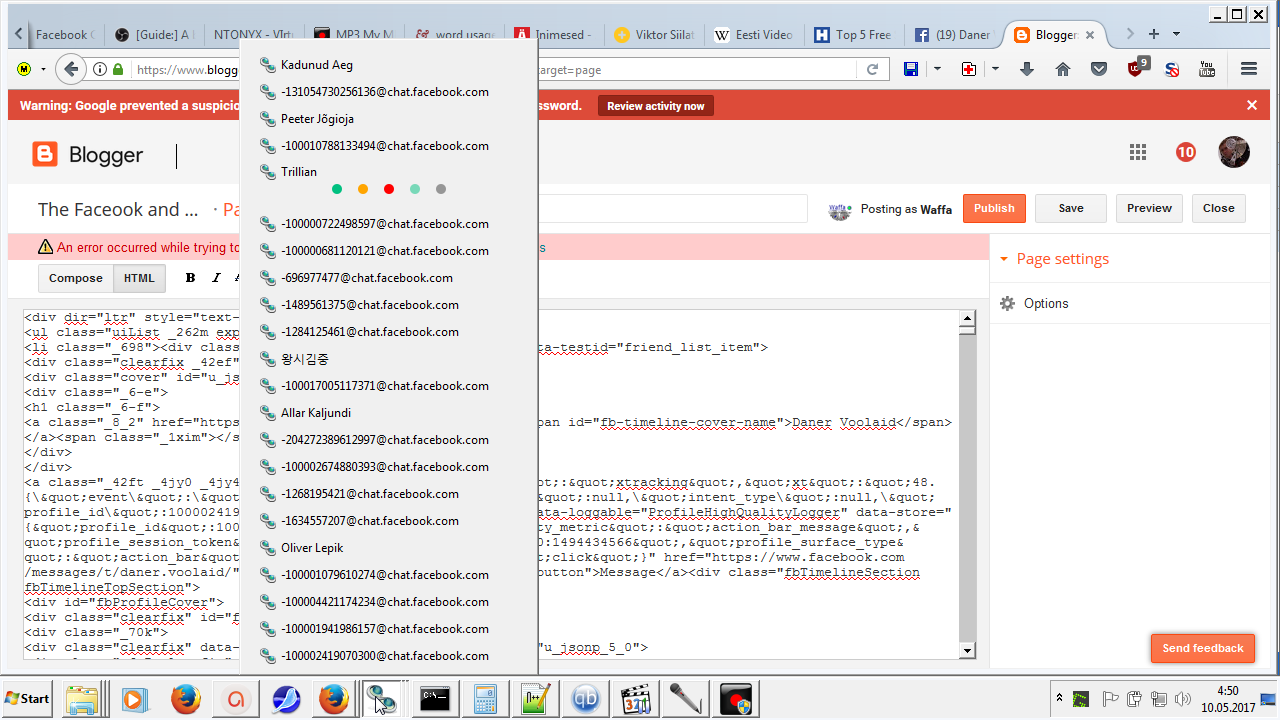Viewport: 1280px width, 720px height.
Task: Click Review activity now button
Action: pyautogui.click(x=655, y=106)
